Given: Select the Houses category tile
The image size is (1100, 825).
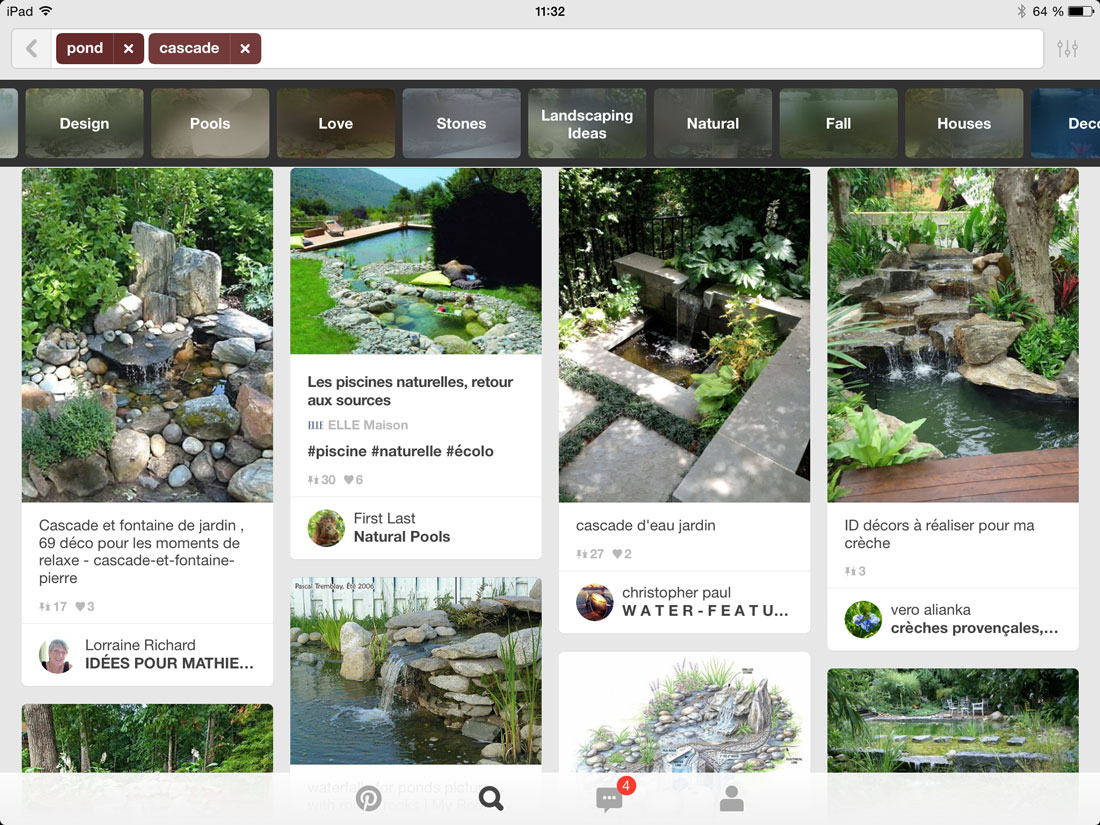Looking at the screenshot, I should tap(964, 123).
